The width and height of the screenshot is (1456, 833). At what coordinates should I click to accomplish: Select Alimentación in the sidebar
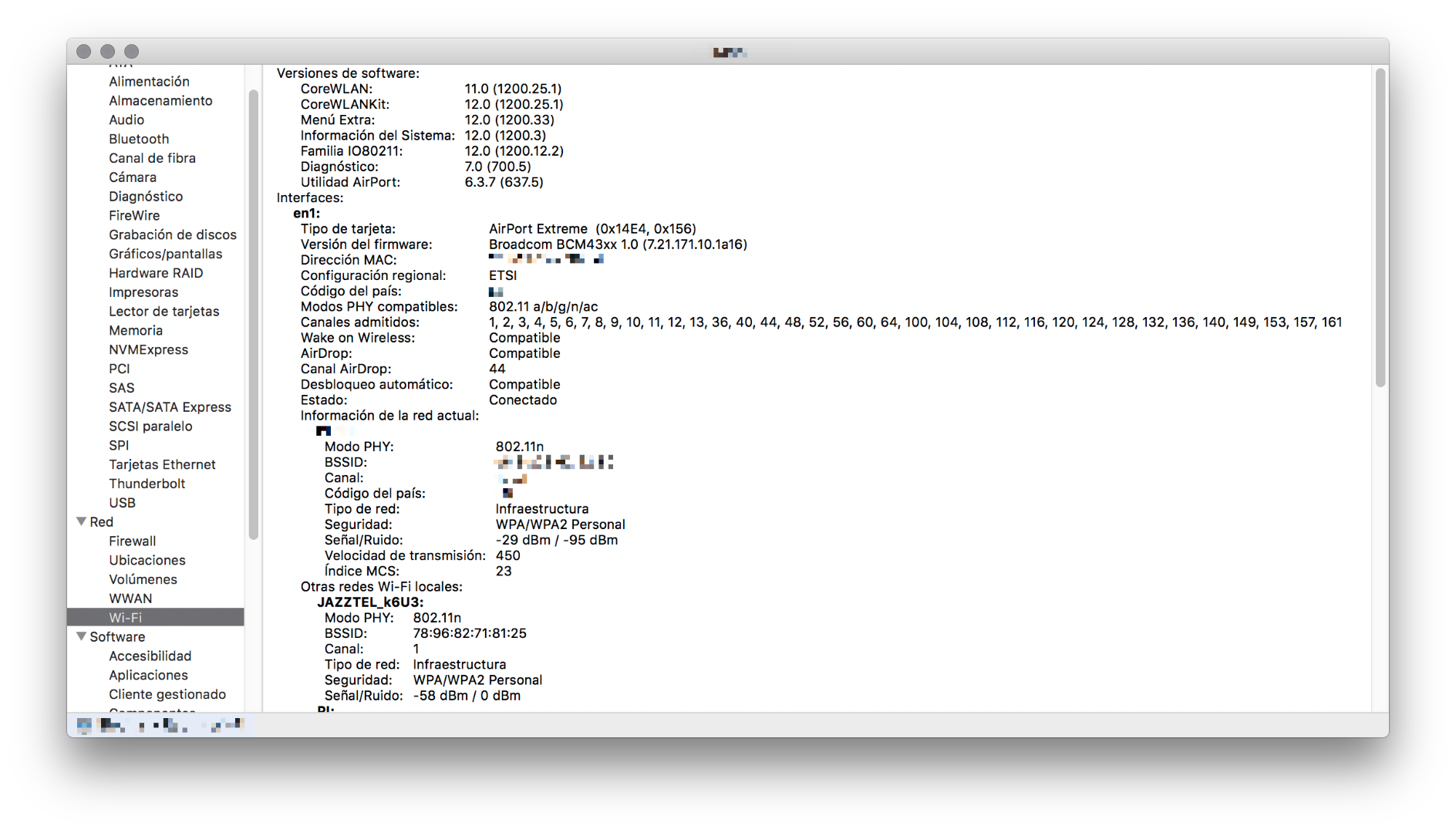coord(149,82)
